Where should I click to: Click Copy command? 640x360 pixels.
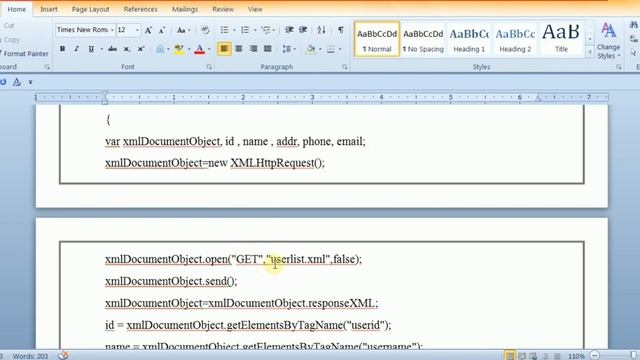click(11, 40)
